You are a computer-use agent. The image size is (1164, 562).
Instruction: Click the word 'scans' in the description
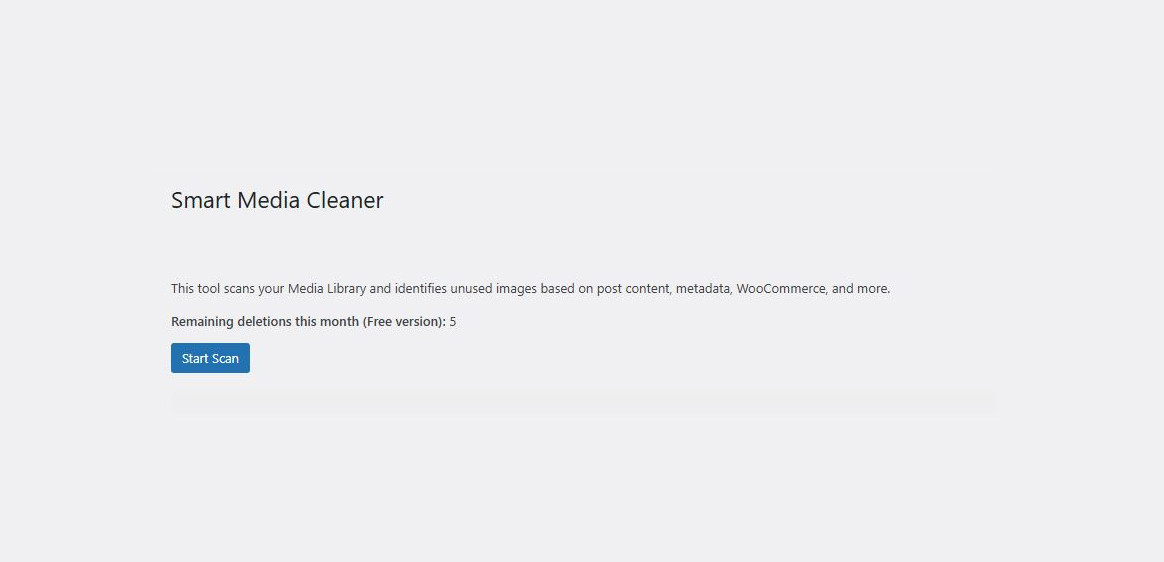pos(238,289)
